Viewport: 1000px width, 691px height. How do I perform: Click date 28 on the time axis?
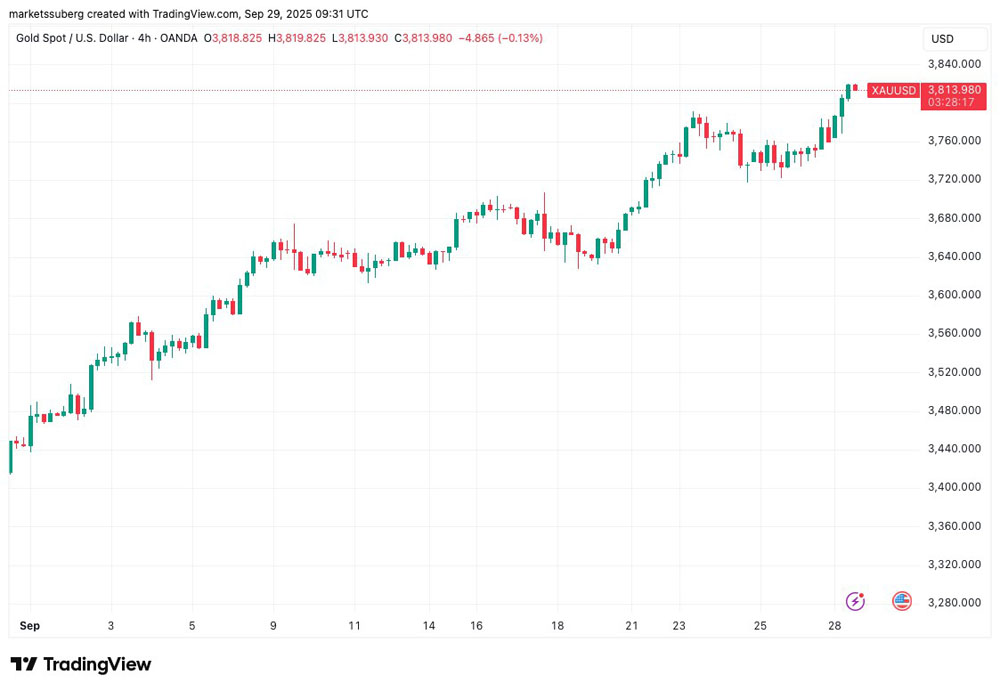(833, 626)
